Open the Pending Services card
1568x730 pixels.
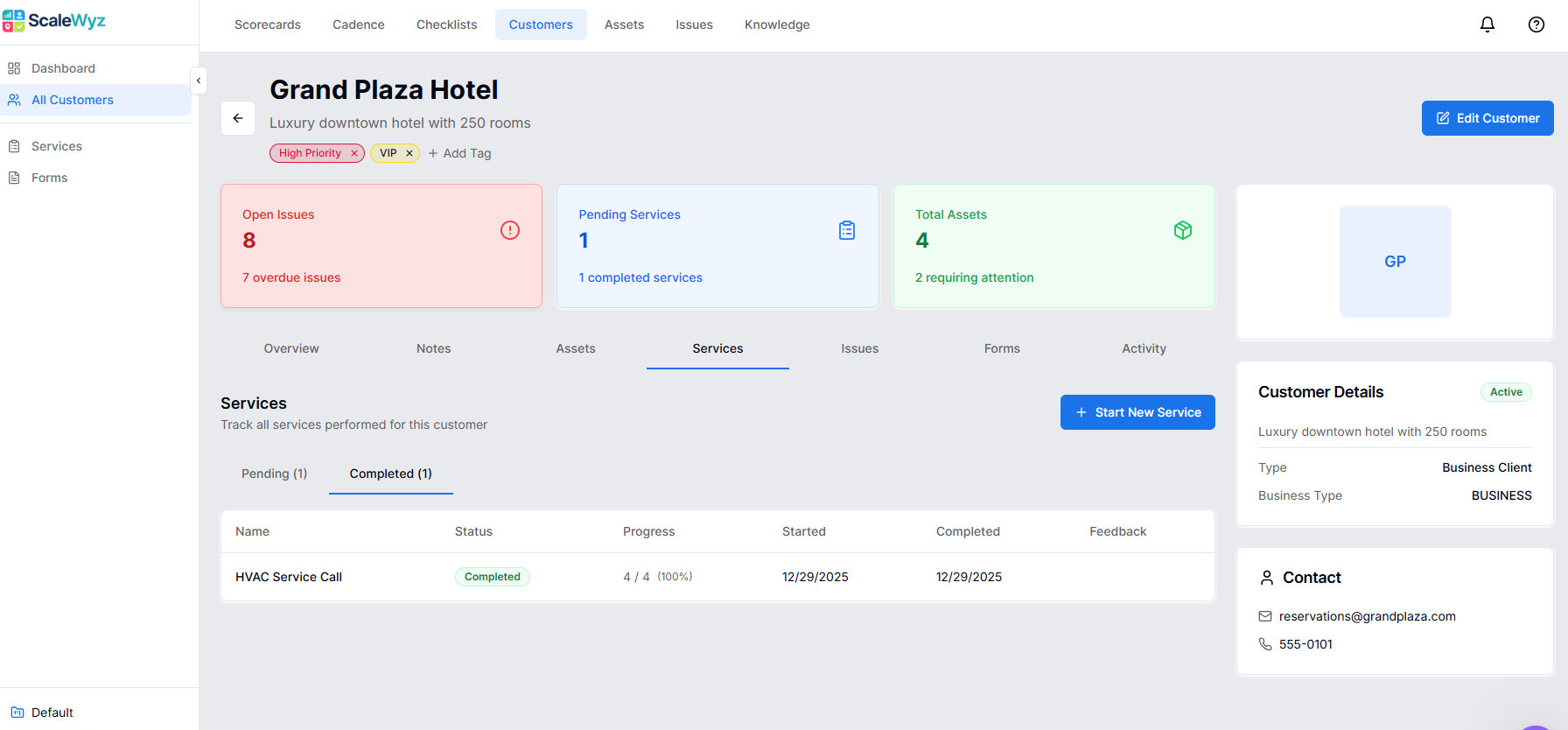[717, 246]
